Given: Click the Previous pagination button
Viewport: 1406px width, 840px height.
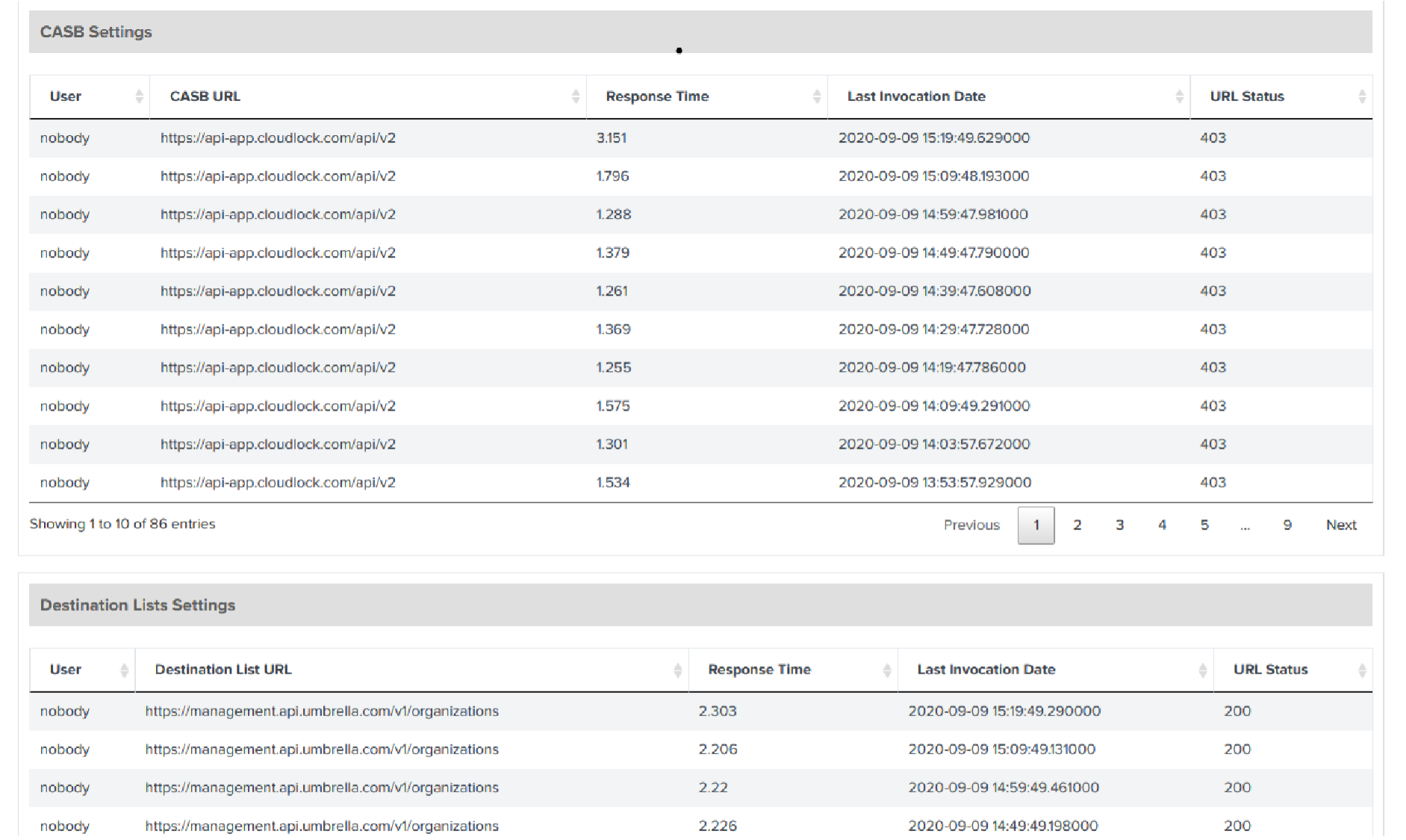Looking at the screenshot, I should pyautogui.click(x=971, y=525).
